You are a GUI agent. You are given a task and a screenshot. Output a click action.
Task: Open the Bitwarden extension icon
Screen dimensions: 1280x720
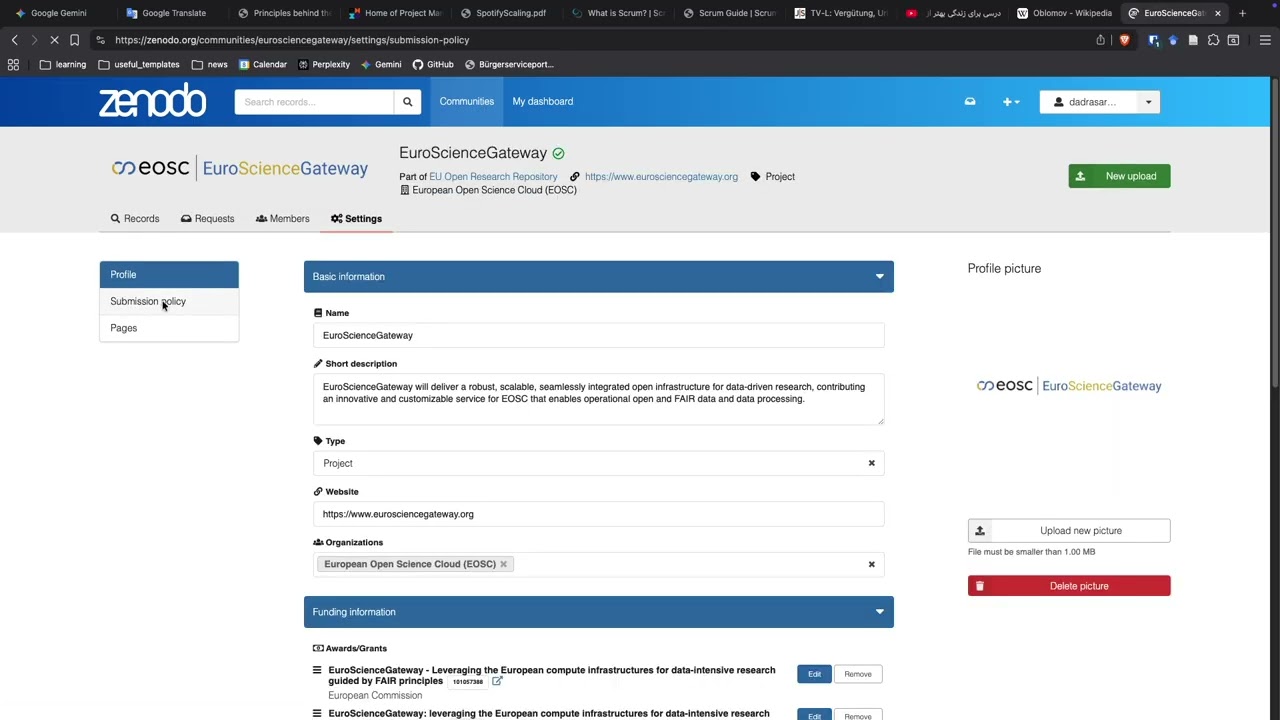1153,40
